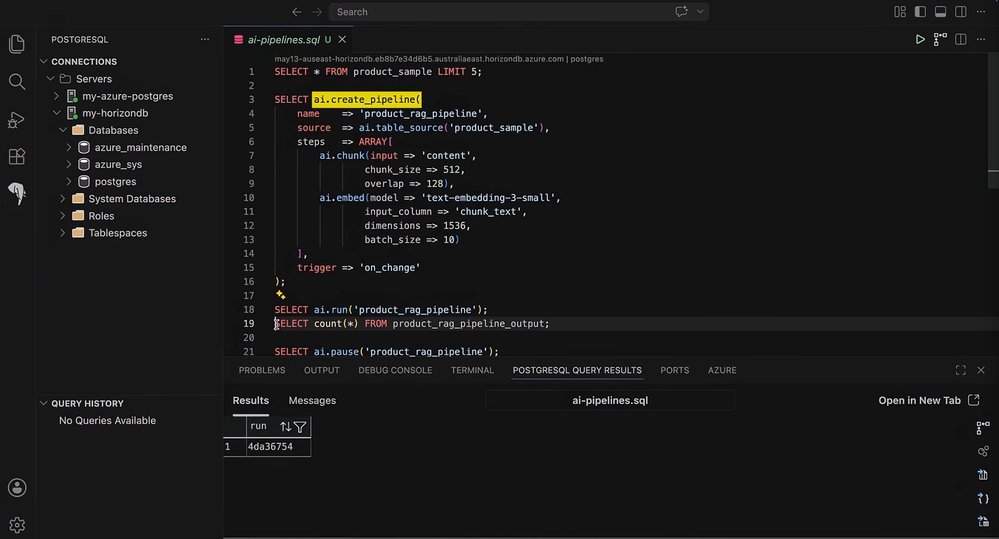999x539 pixels.
Task: Switch to the PROBLEMS panel tab
Action: tap(262, 370)
